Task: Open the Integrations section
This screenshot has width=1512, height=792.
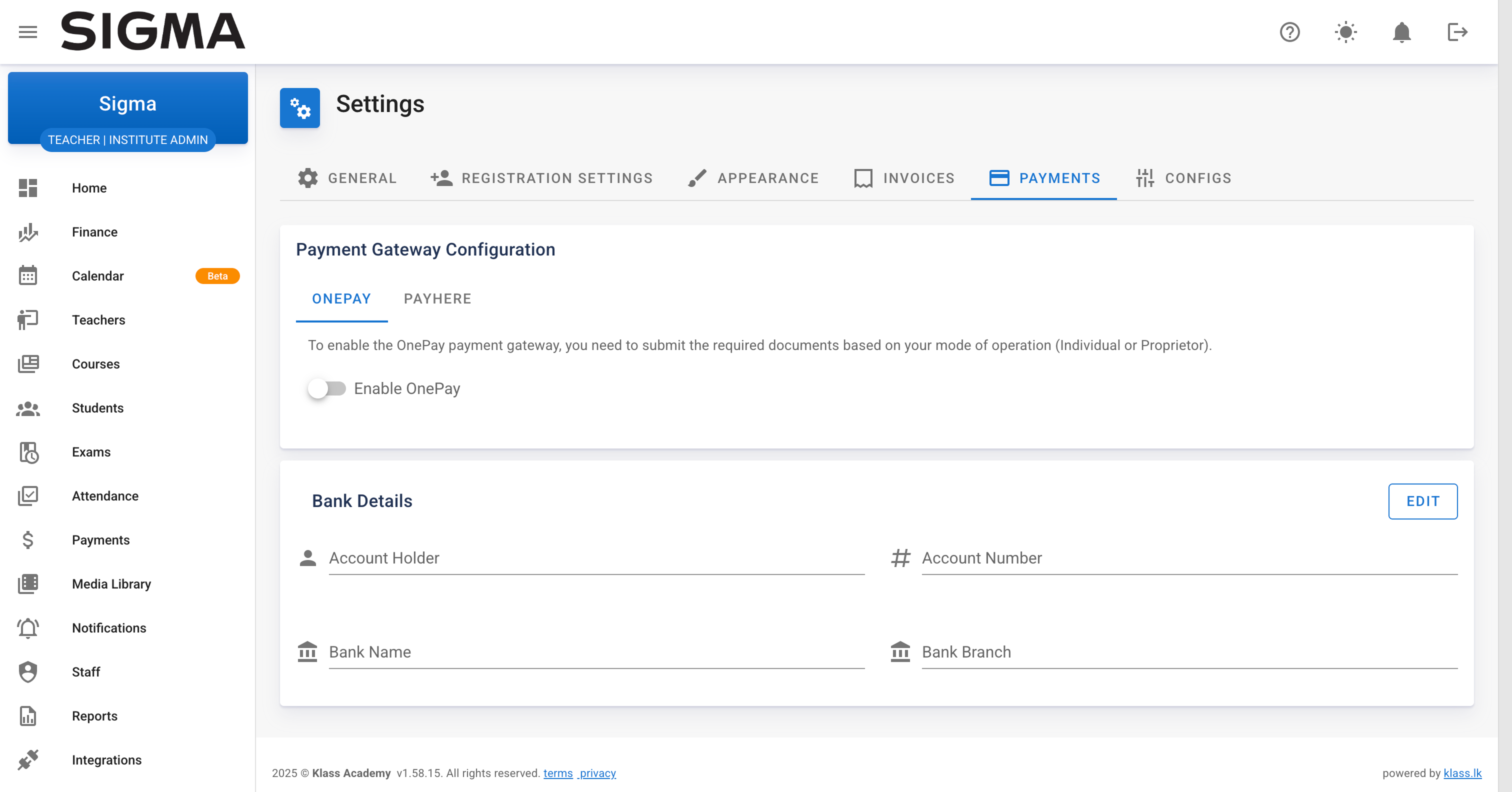Action: coord(107,759)
